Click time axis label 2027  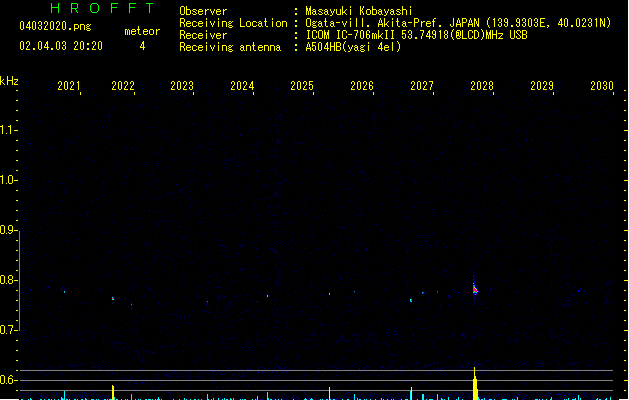pyautogui.click(x=422, y=86)
